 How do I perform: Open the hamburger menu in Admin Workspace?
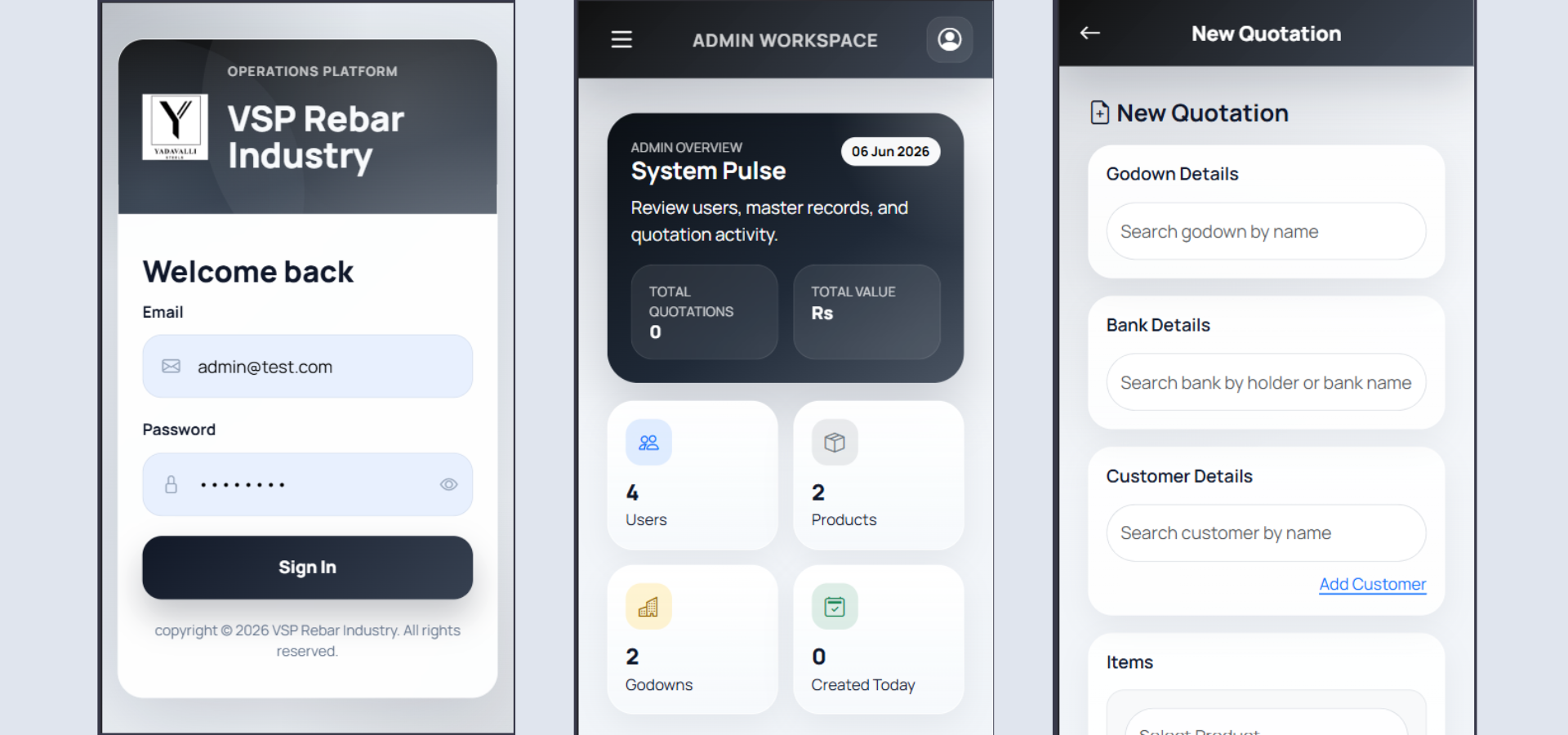coord(621,39)
